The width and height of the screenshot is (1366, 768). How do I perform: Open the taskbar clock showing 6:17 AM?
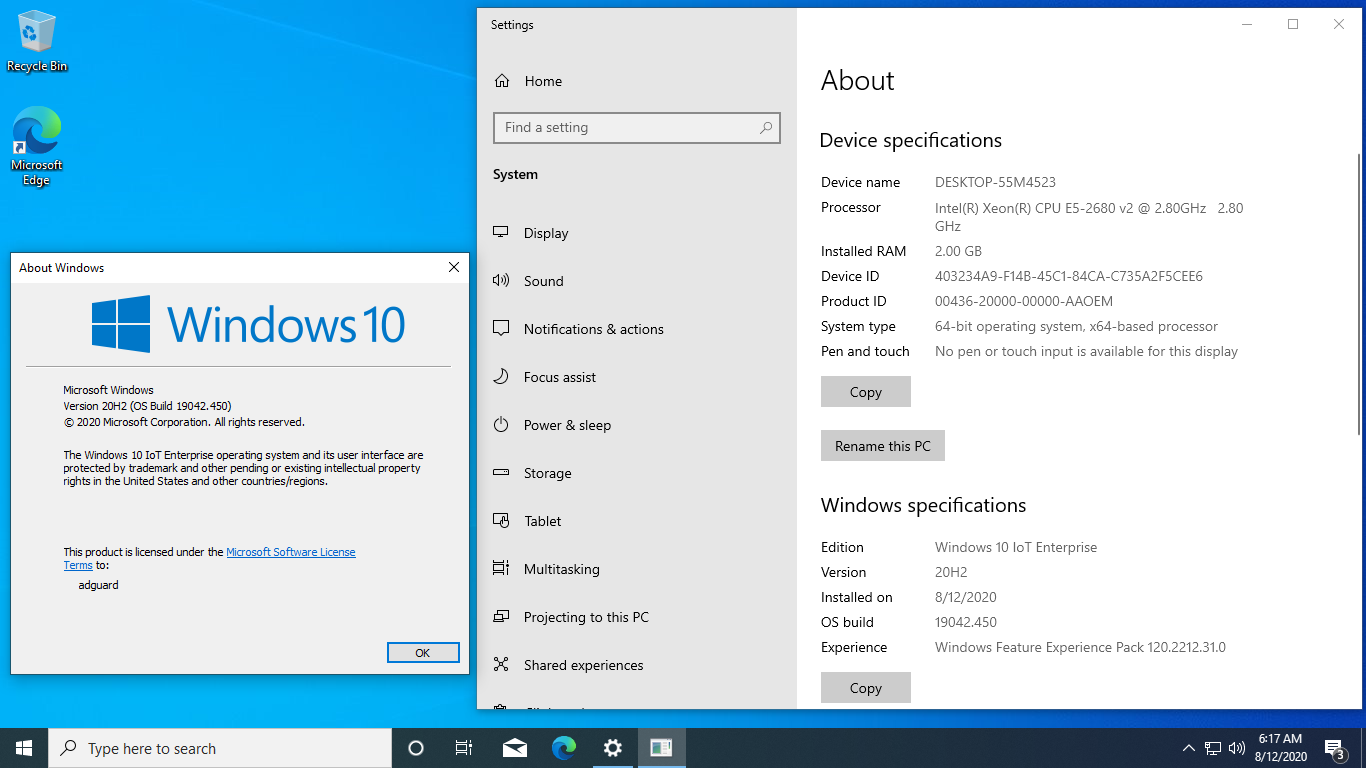point(1280,748)
